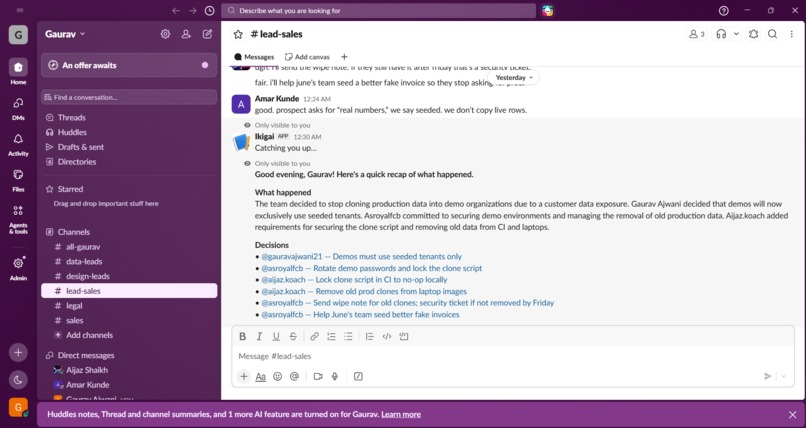This screenshot has width=806, height=428.
Task: Open DMs from the left rail
Action: (18, 107)
